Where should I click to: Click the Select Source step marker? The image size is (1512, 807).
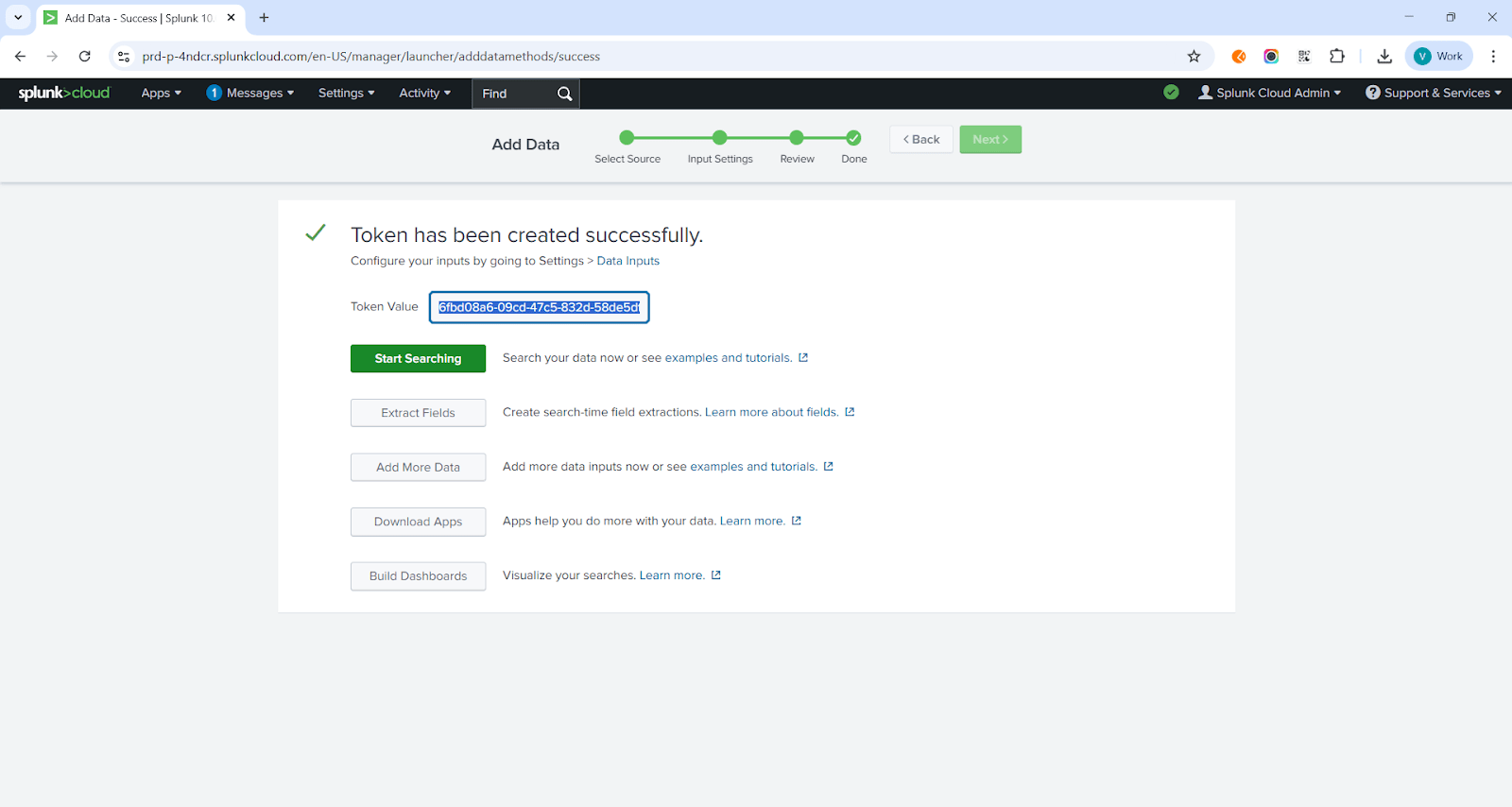(627, 138)
